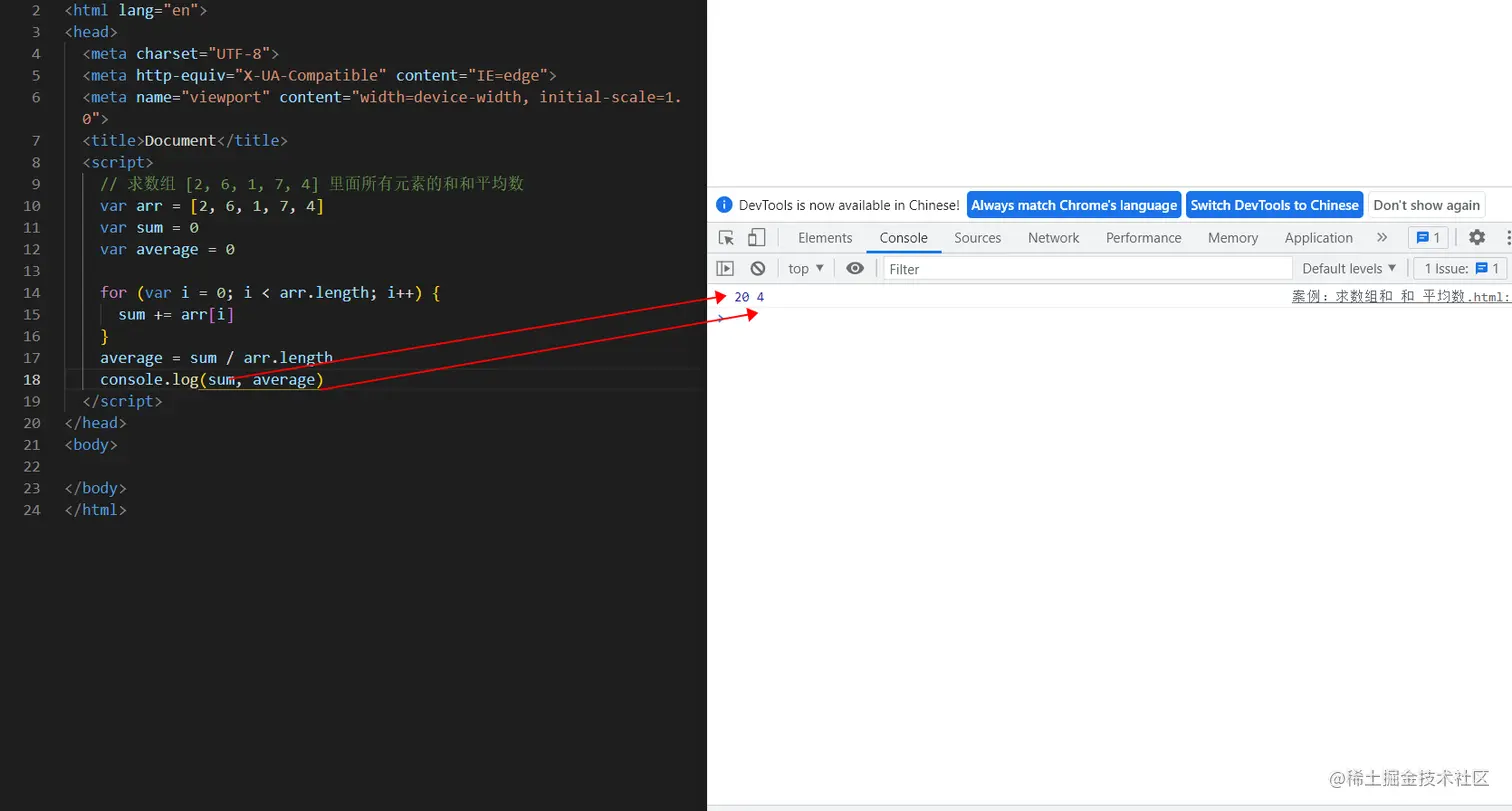This screenshot has width=1512, height=811.
Task: Click the "<html lang="en">" line
Action: point(135,11)
